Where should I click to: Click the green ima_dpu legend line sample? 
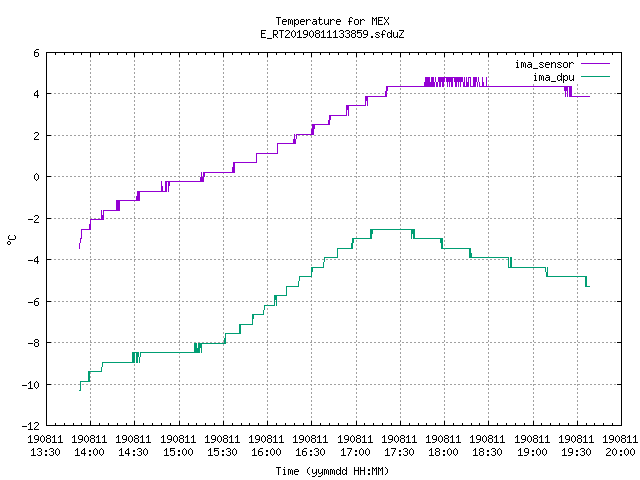point(595,77)
